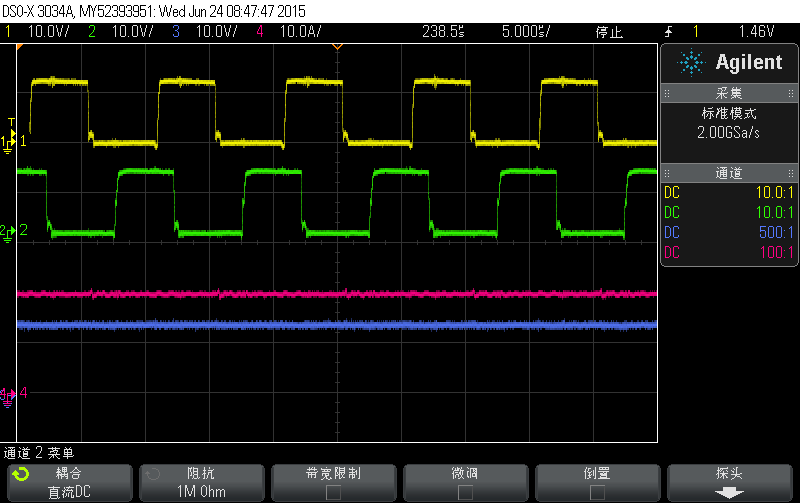This screenshot has height=503, width=800.
Task: Click channel 4 ground level marker
Action: click(7, 396)
